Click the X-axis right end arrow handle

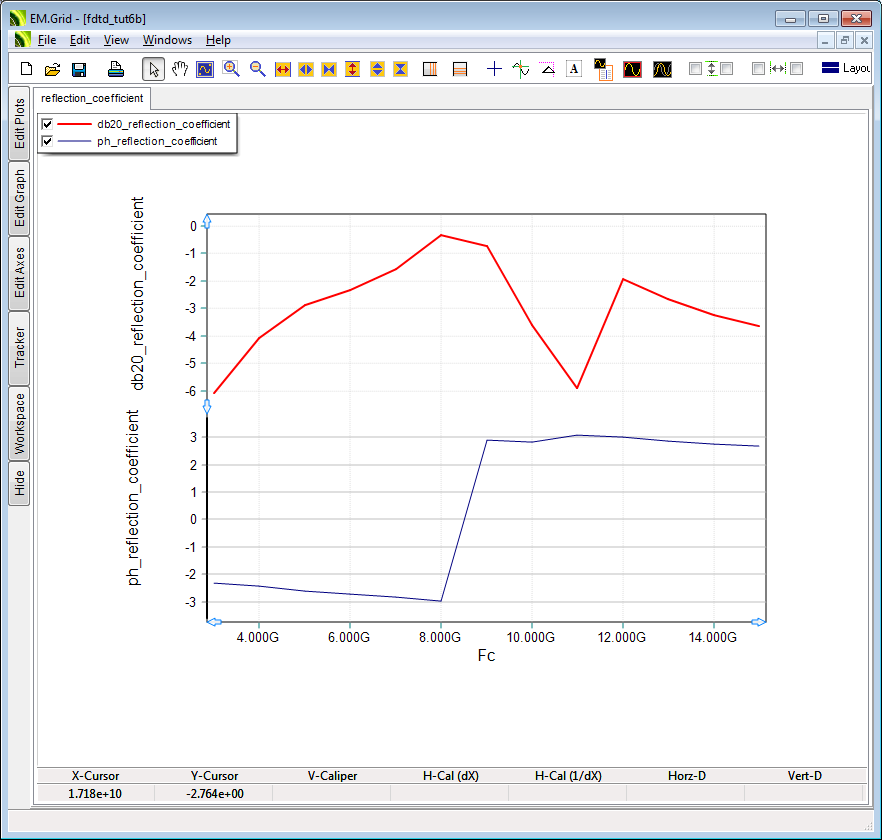point(759,622)
